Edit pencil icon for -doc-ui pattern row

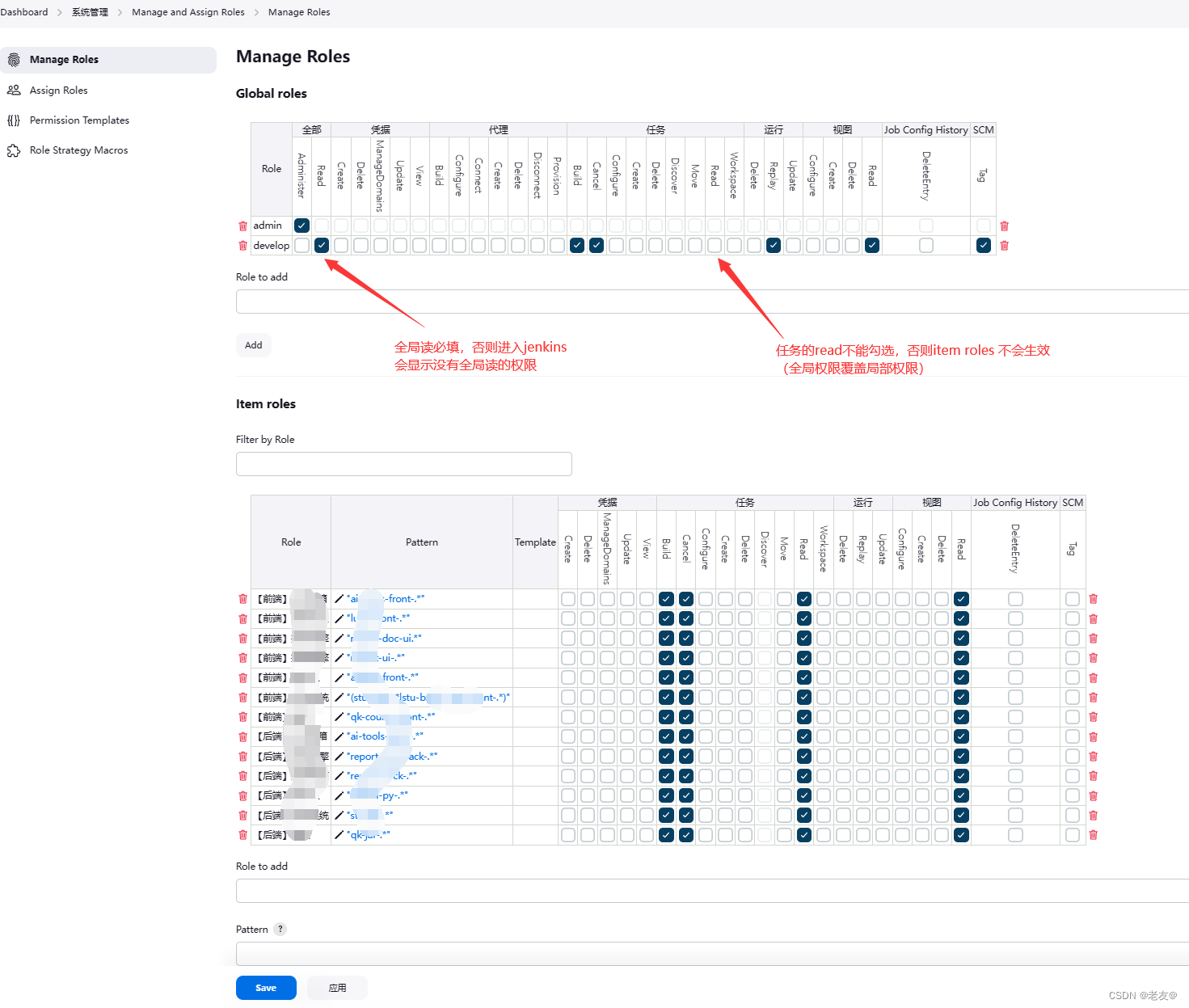pos(339,639)
